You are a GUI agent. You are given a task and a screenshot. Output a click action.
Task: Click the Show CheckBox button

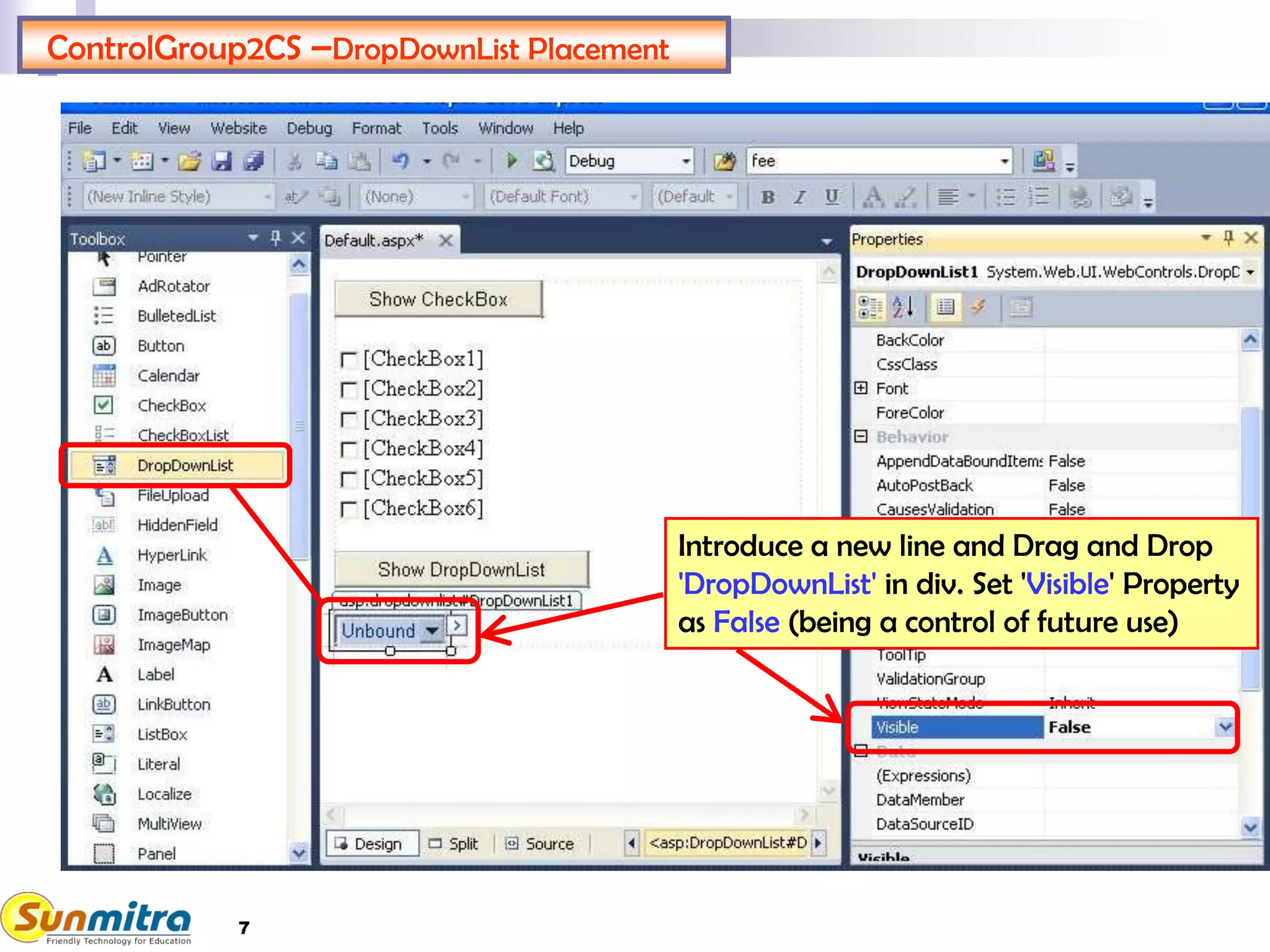(x=438, y=299)
